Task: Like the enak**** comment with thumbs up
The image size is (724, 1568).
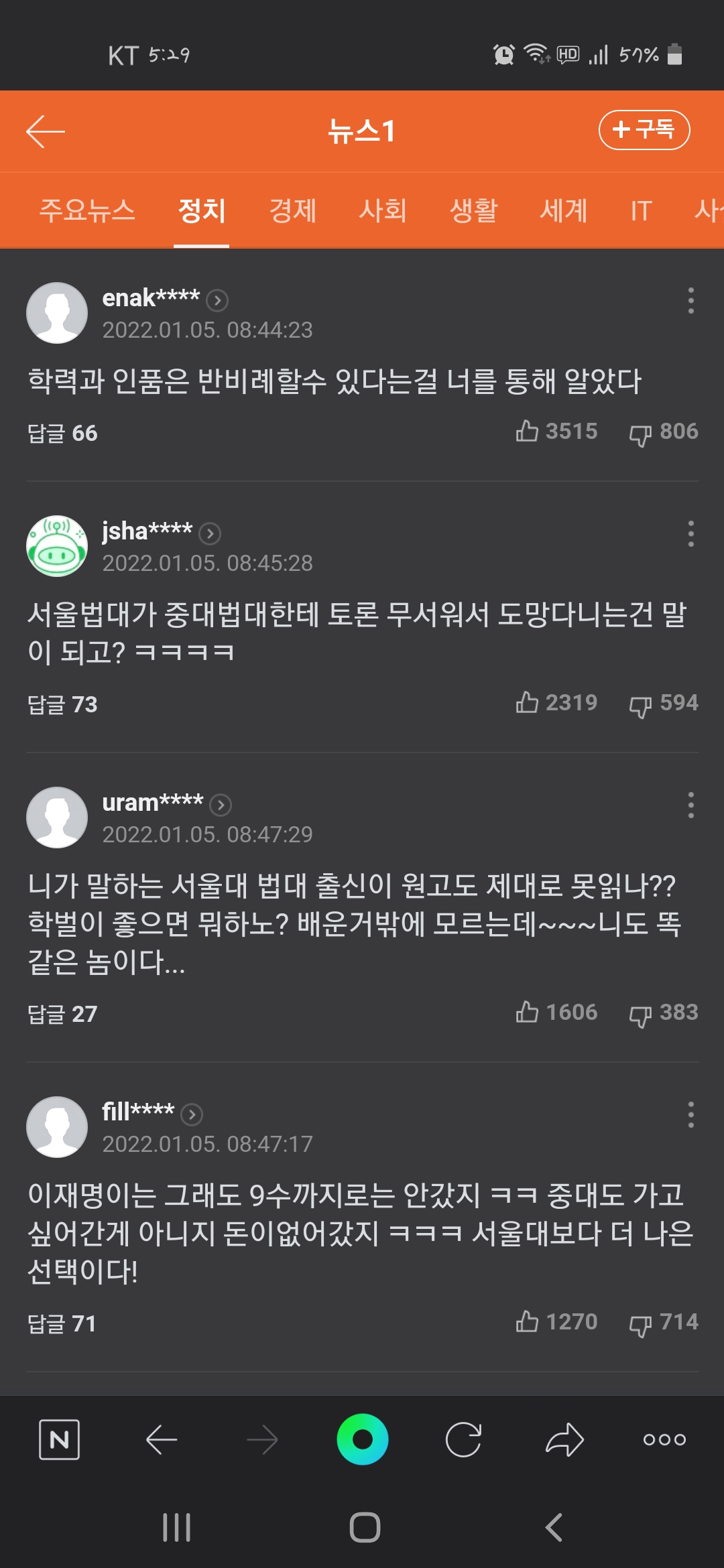Action: tap(528, 431)
